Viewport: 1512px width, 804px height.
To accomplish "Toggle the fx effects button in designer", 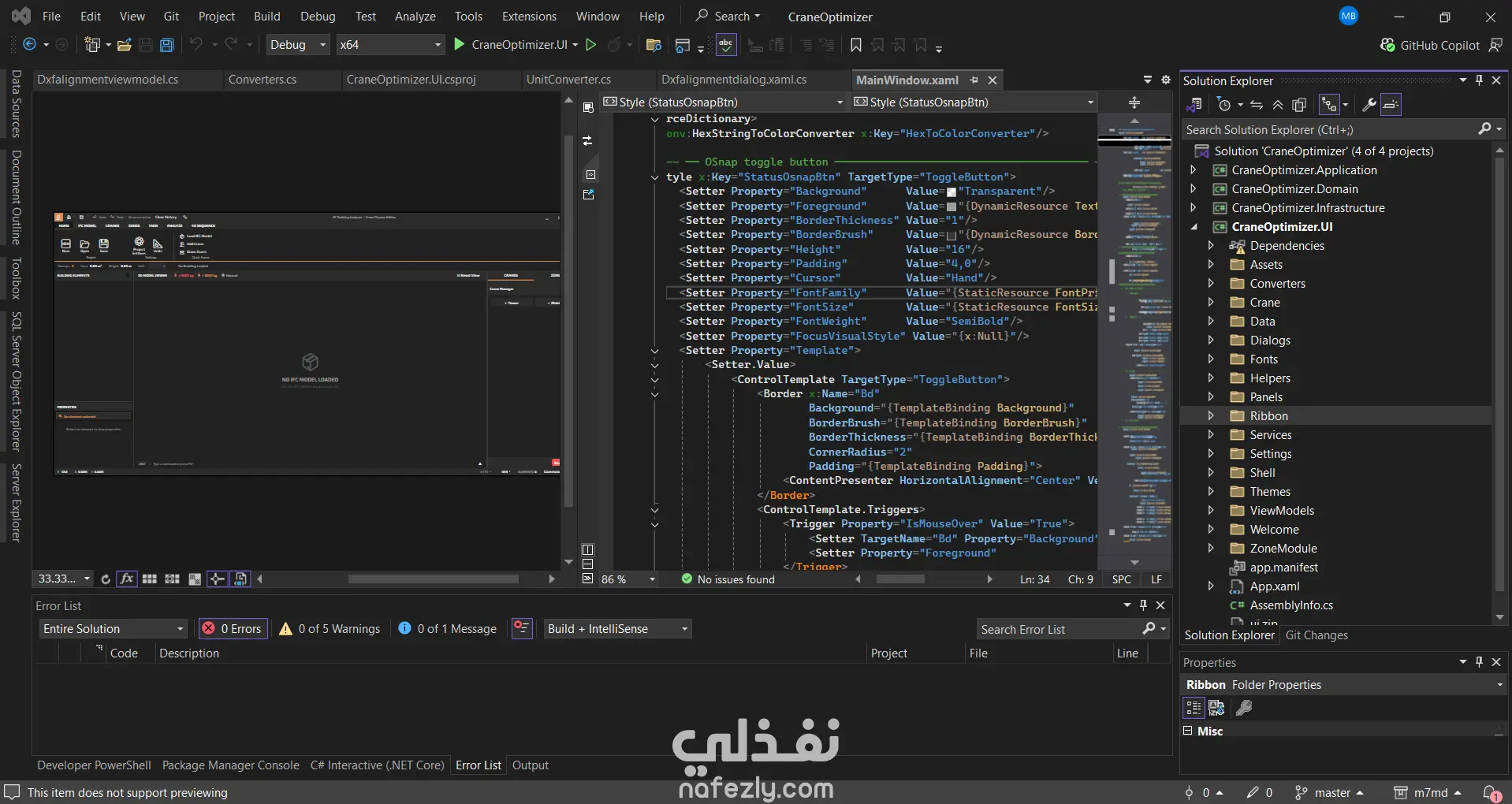I will coord(126,579).
